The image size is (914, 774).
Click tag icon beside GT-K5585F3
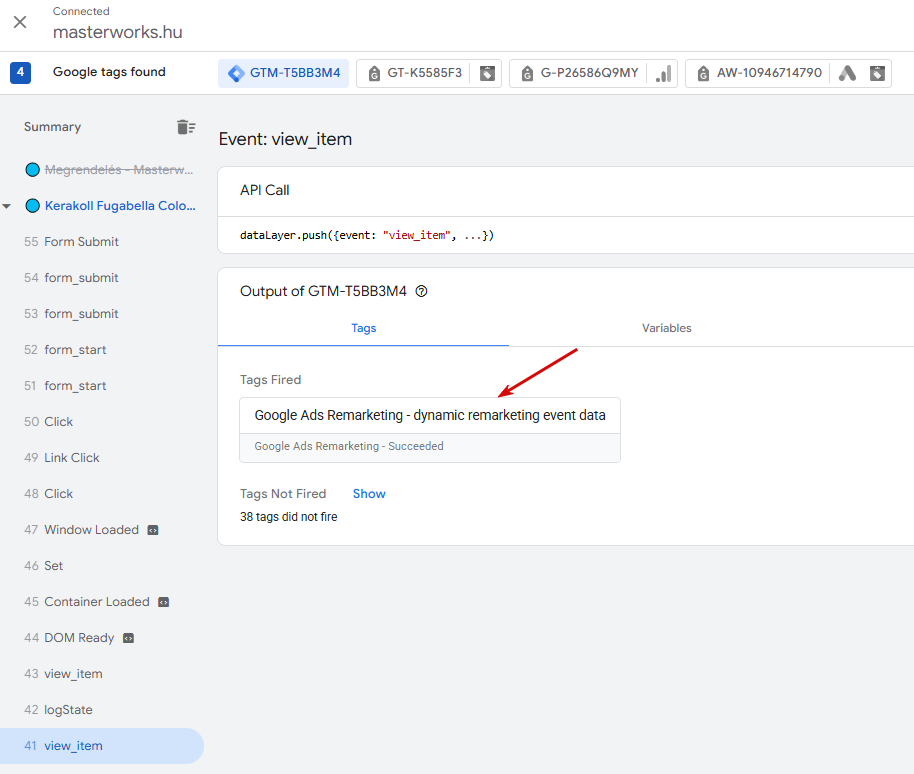point(487,73)
